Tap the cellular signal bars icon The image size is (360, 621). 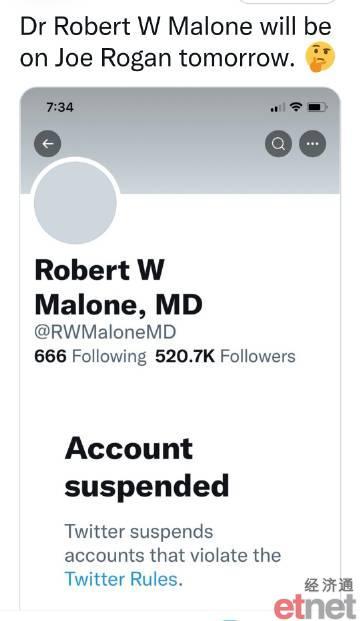pyautogui.click(x=278, y=107)
